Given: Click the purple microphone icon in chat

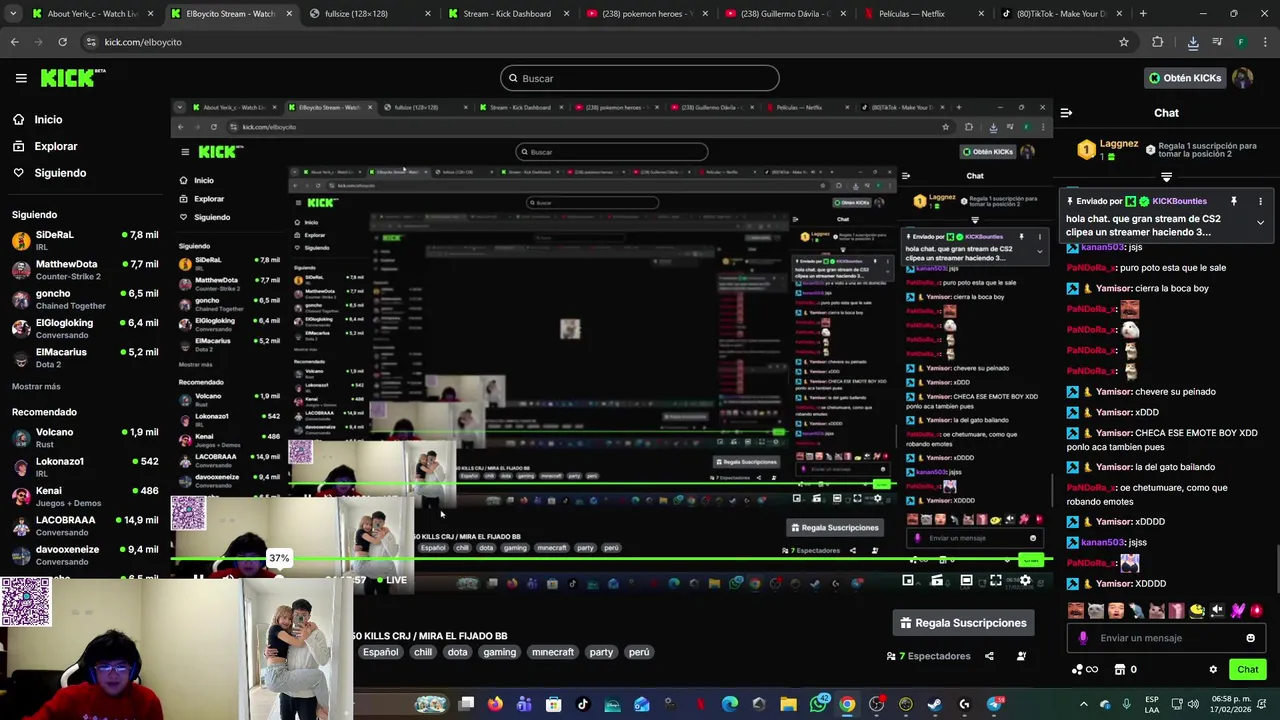Looking at the screenshot, I should (1083, 638).
